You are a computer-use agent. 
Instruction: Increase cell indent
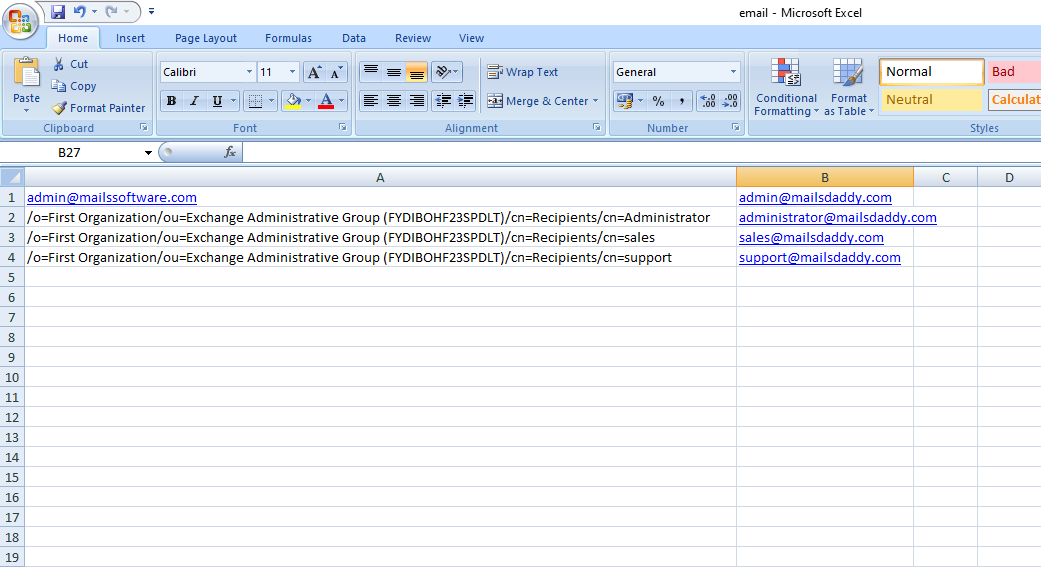tap(465, 101)
